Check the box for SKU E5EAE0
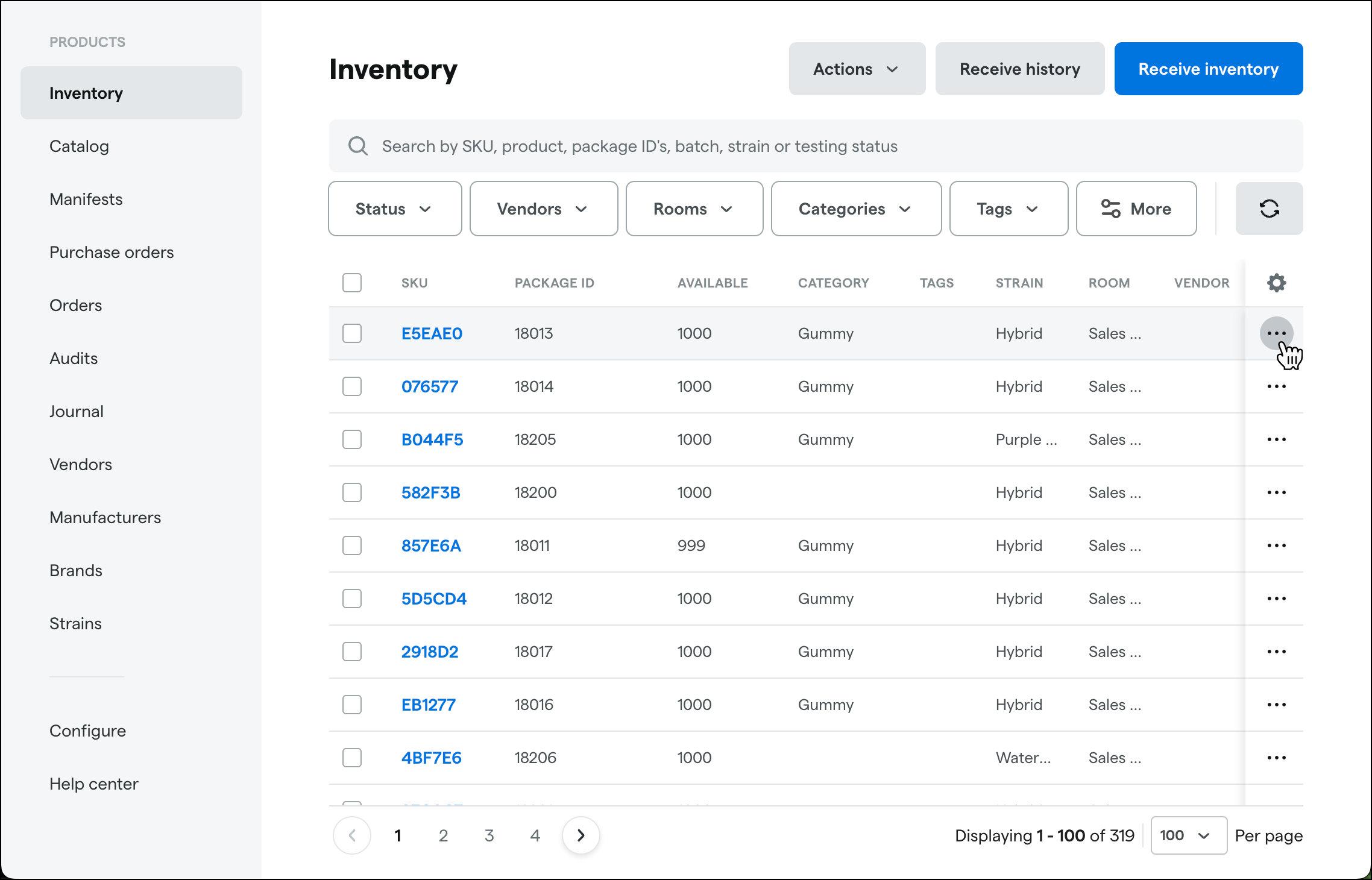The height and width of the screenshot is (880, 1372). coord(352,333)
